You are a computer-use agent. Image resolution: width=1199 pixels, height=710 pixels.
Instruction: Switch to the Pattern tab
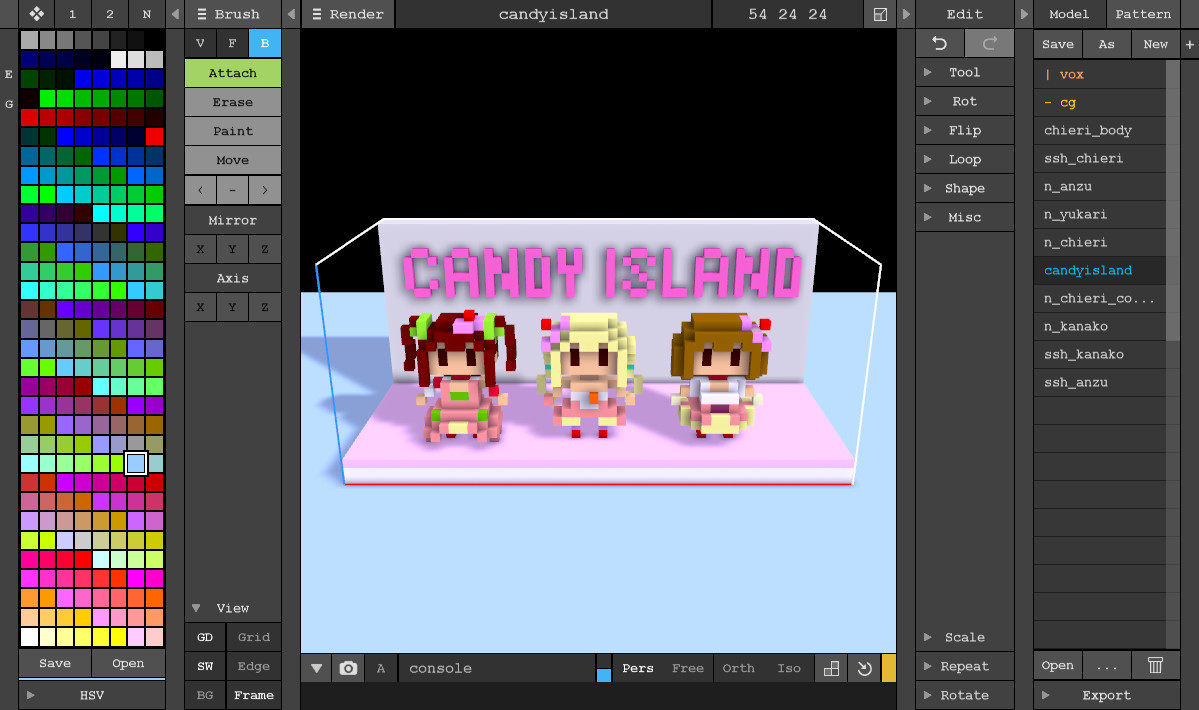(1142, 14)
